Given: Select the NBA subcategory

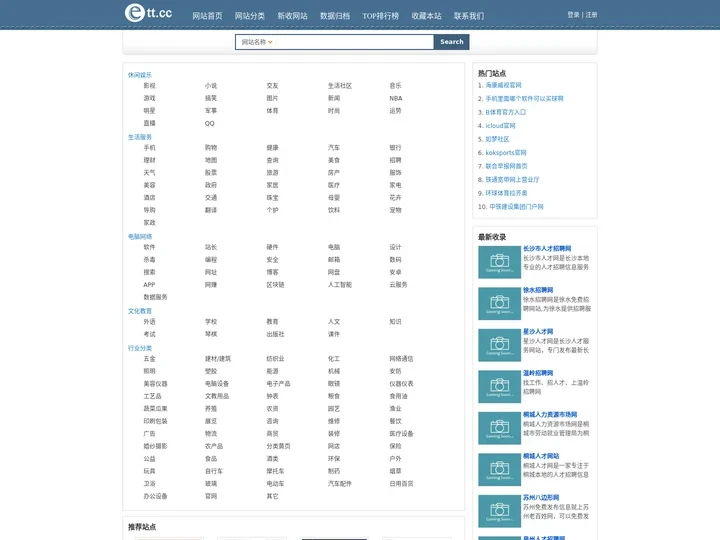Looking at the screenshot, I should 396,98.
